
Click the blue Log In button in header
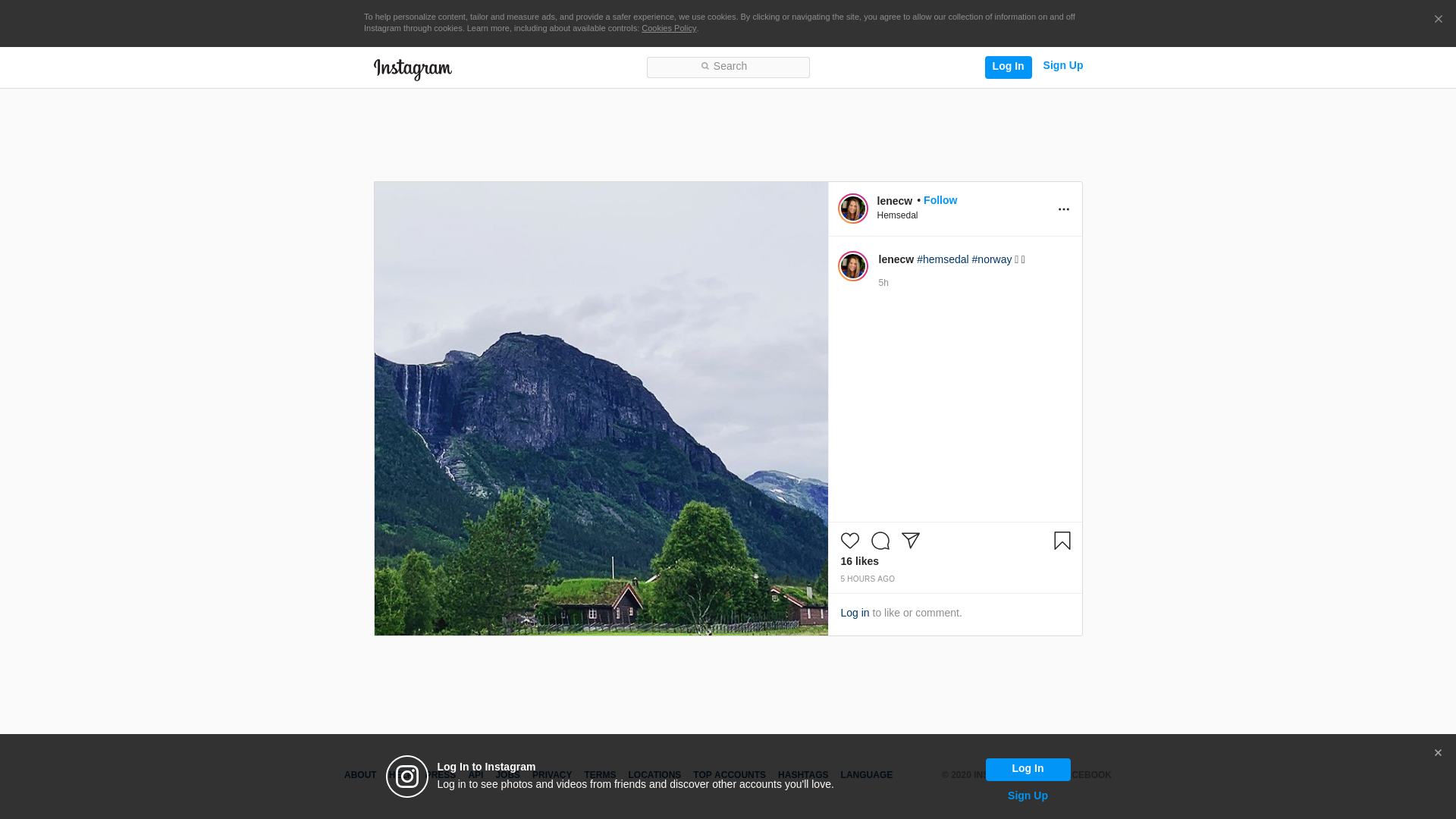coord(1008,67)
